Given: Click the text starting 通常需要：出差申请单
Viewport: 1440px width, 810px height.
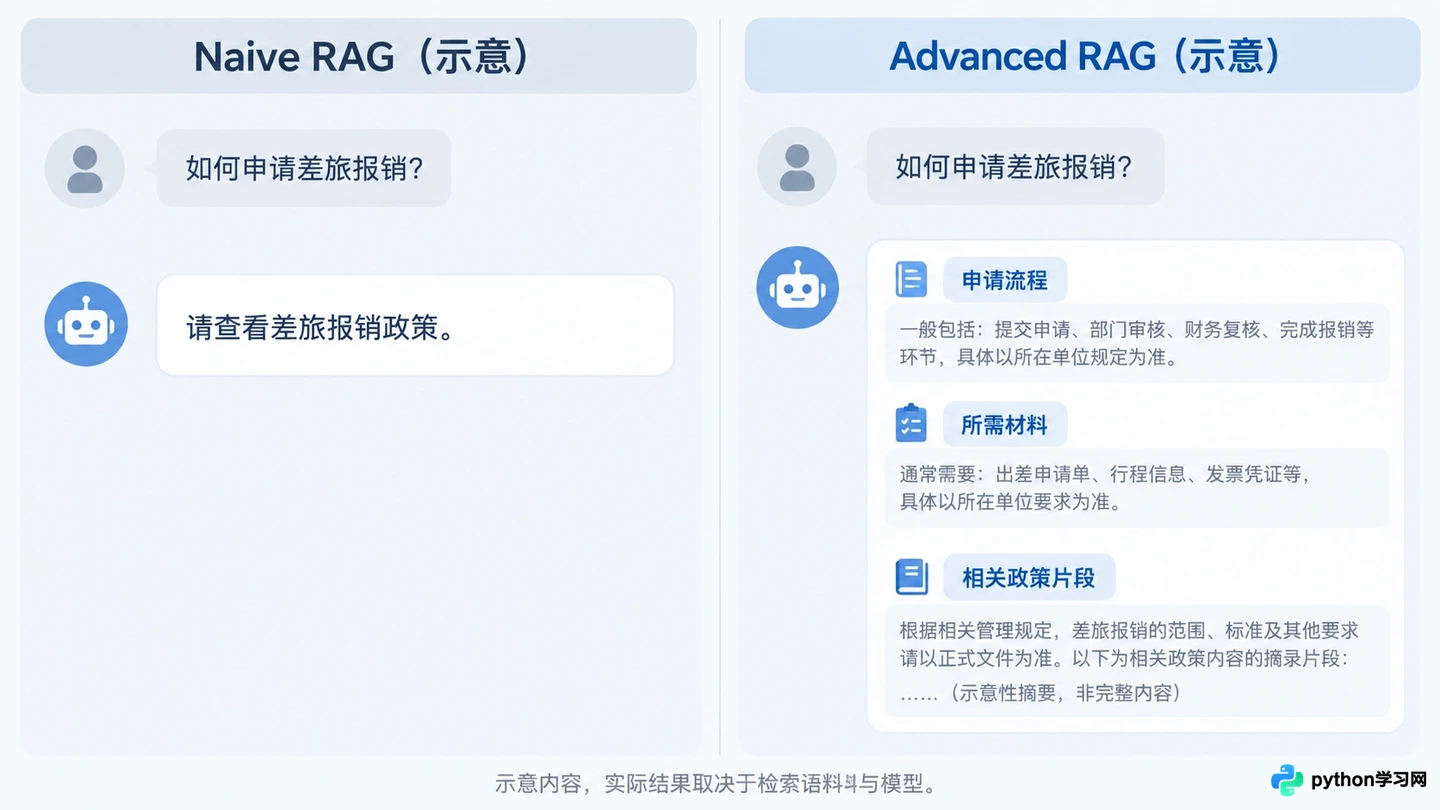Looking at the screenshot, I should click(1105, 488).
